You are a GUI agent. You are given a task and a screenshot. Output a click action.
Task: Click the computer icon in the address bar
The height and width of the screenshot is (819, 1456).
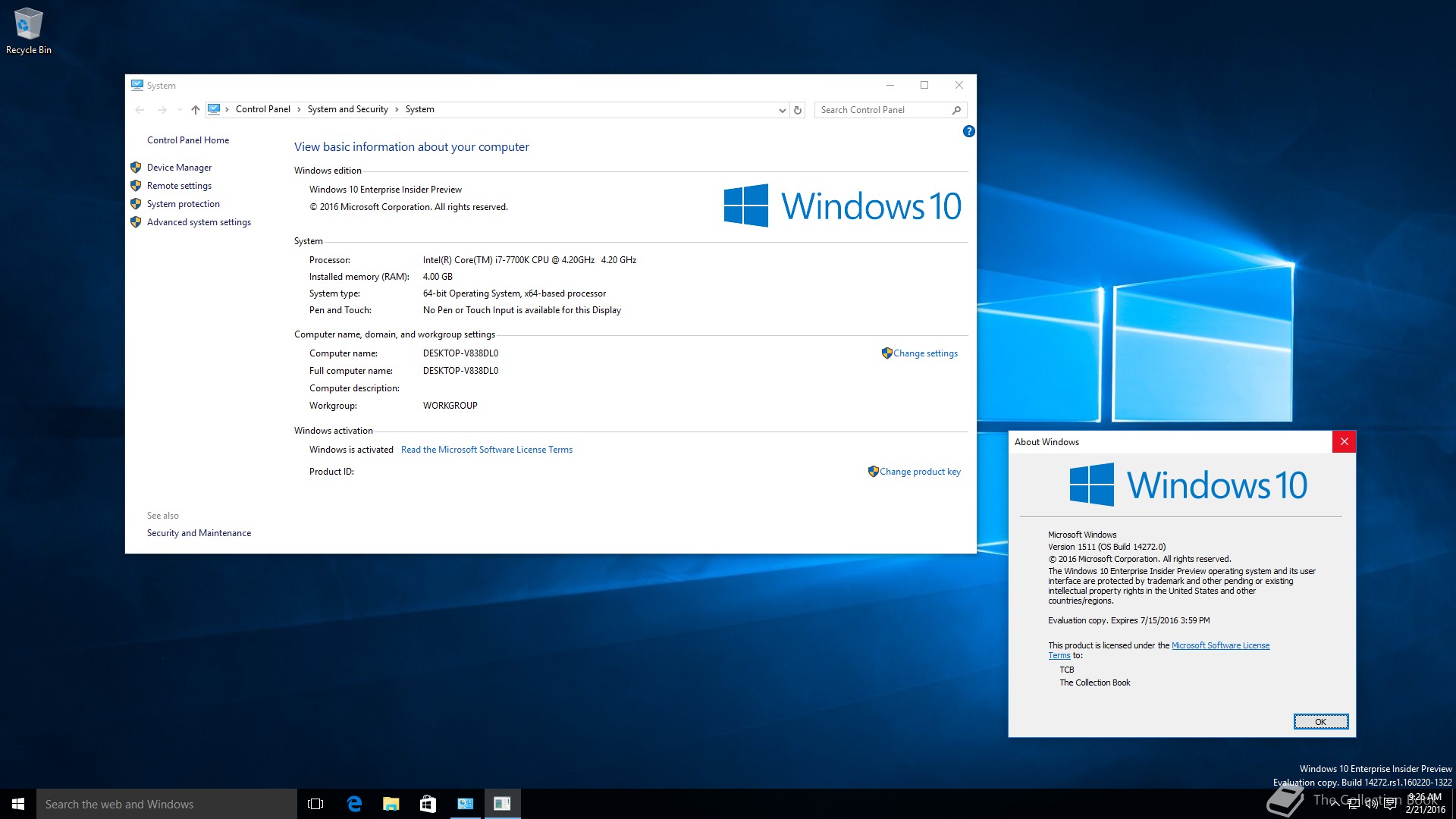point(214,109)
